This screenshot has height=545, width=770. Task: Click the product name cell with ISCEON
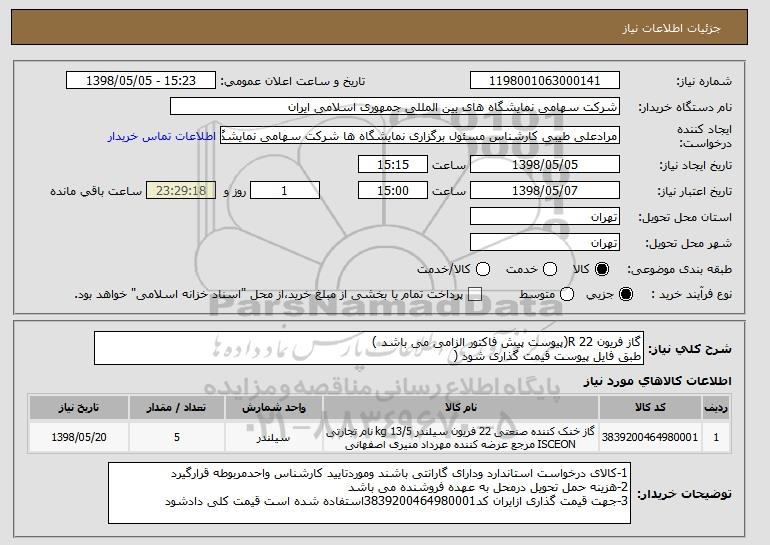461,437
